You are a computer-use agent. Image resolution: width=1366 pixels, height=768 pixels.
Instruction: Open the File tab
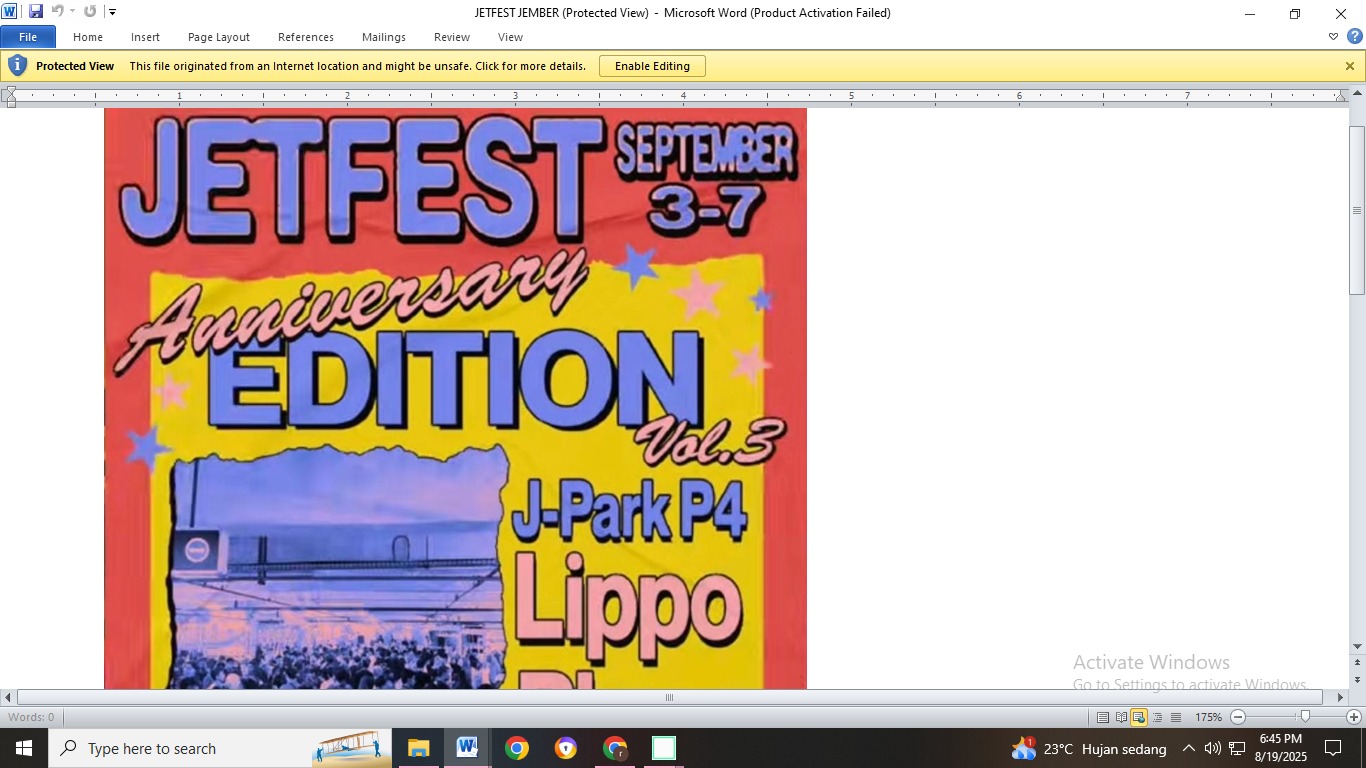tap(28, 37)
